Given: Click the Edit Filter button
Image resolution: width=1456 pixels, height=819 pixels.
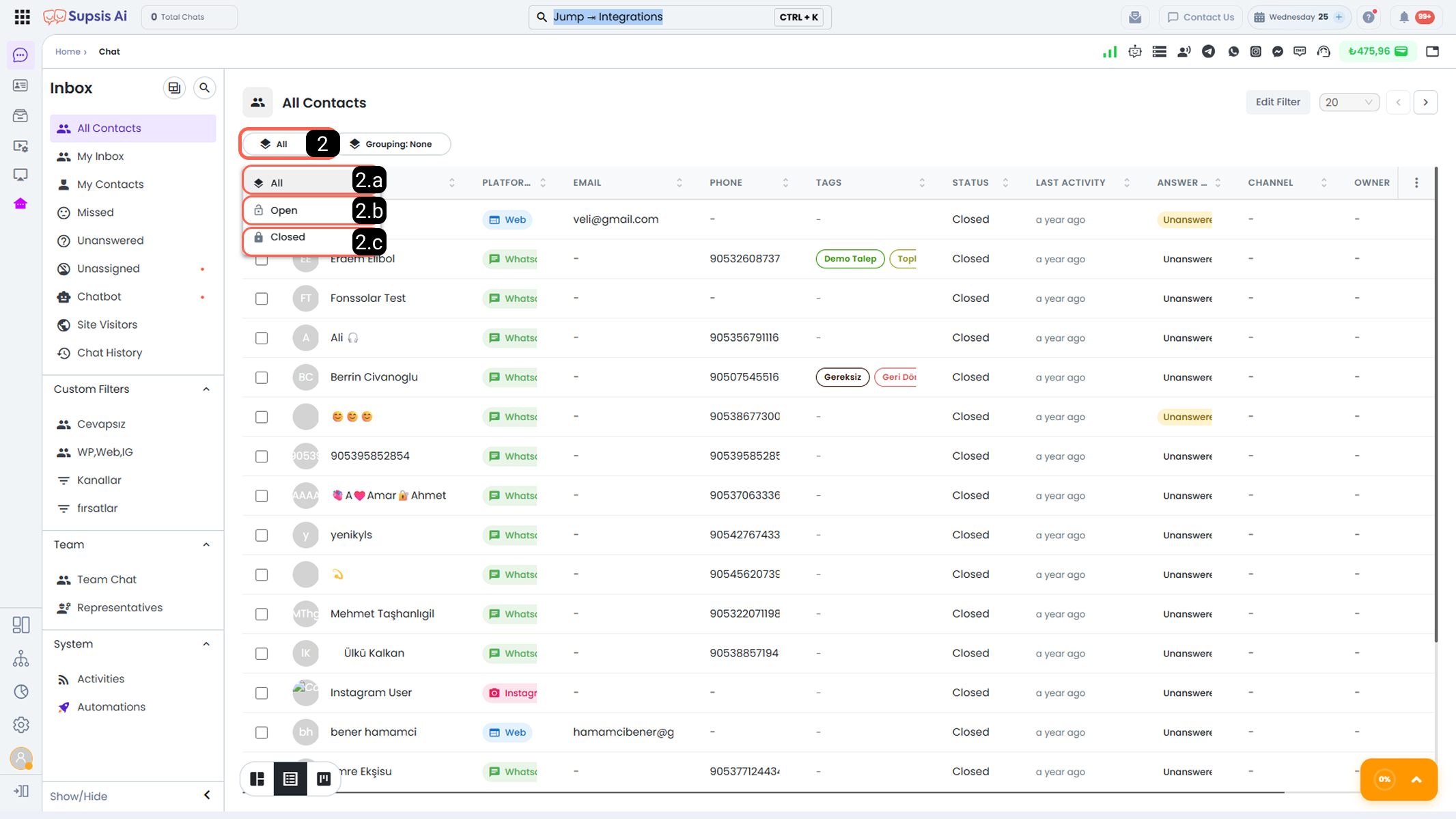Looking at the screenshot, I should pos(1278,102).
